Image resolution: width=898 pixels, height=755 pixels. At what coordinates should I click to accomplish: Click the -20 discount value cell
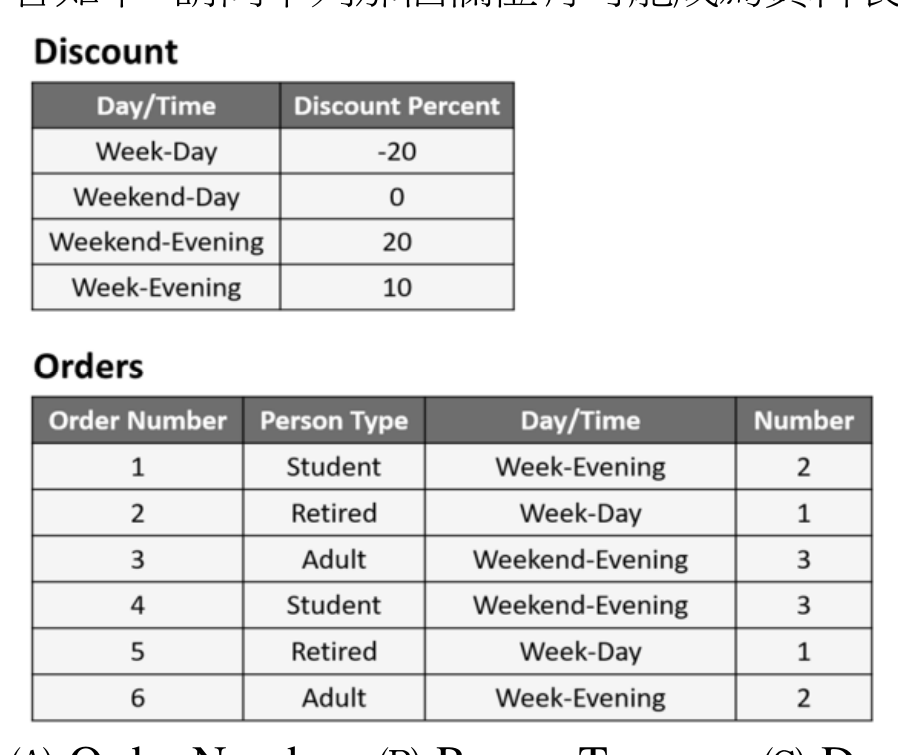397,151
